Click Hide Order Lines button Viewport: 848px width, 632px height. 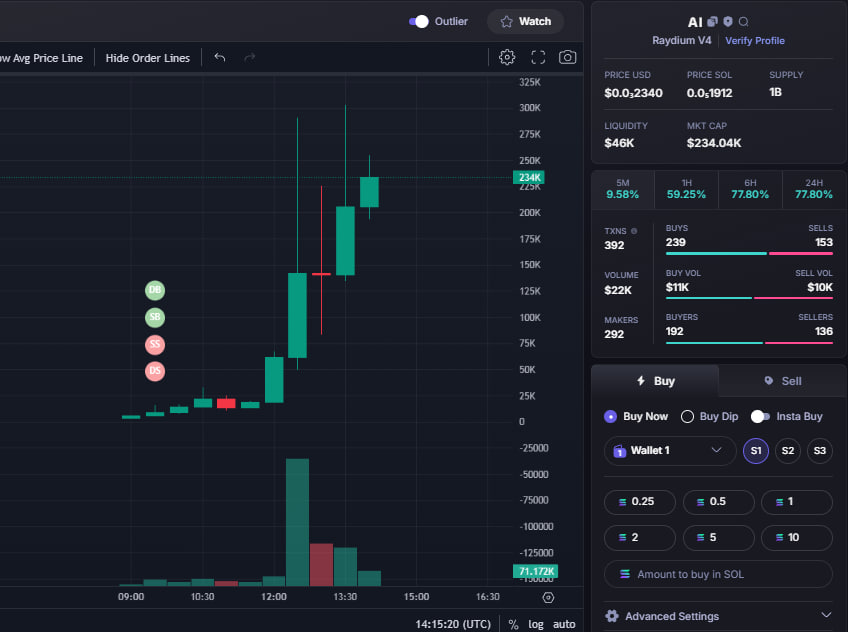coord(148,58)
